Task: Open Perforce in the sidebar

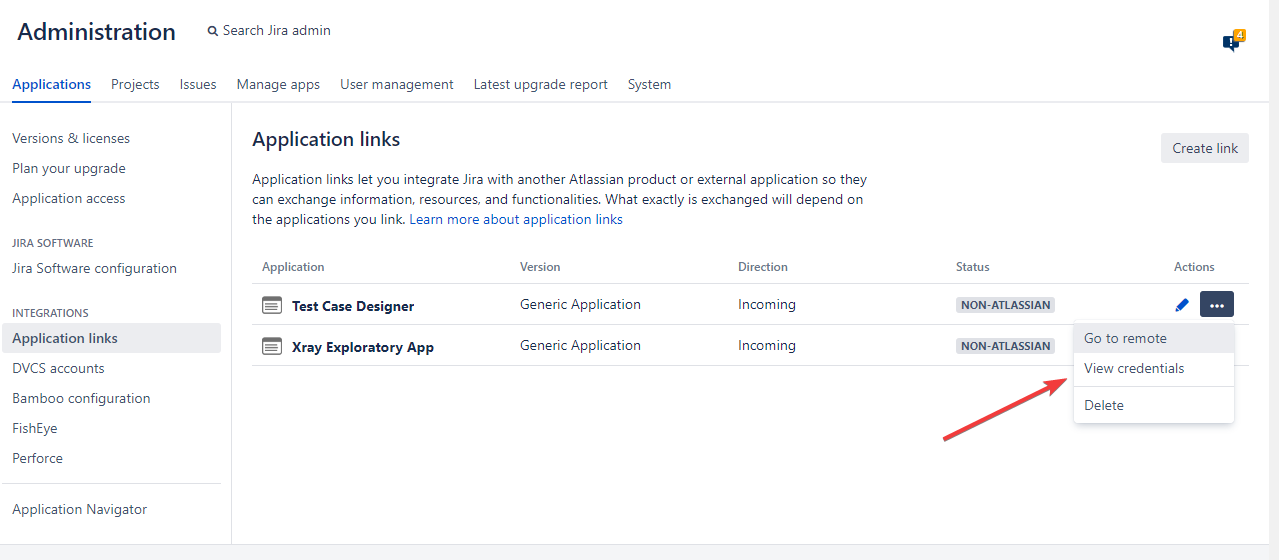Action: click(37, 458)
